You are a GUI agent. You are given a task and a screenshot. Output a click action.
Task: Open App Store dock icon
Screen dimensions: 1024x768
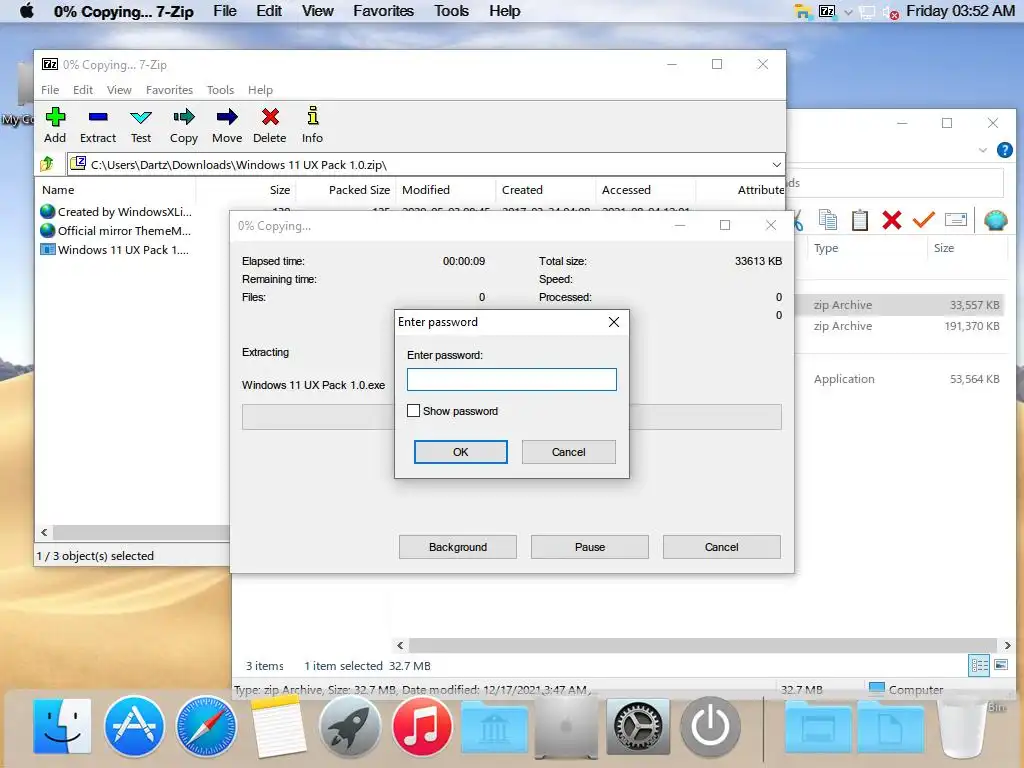pyautogui.click(x=134, y=726)
